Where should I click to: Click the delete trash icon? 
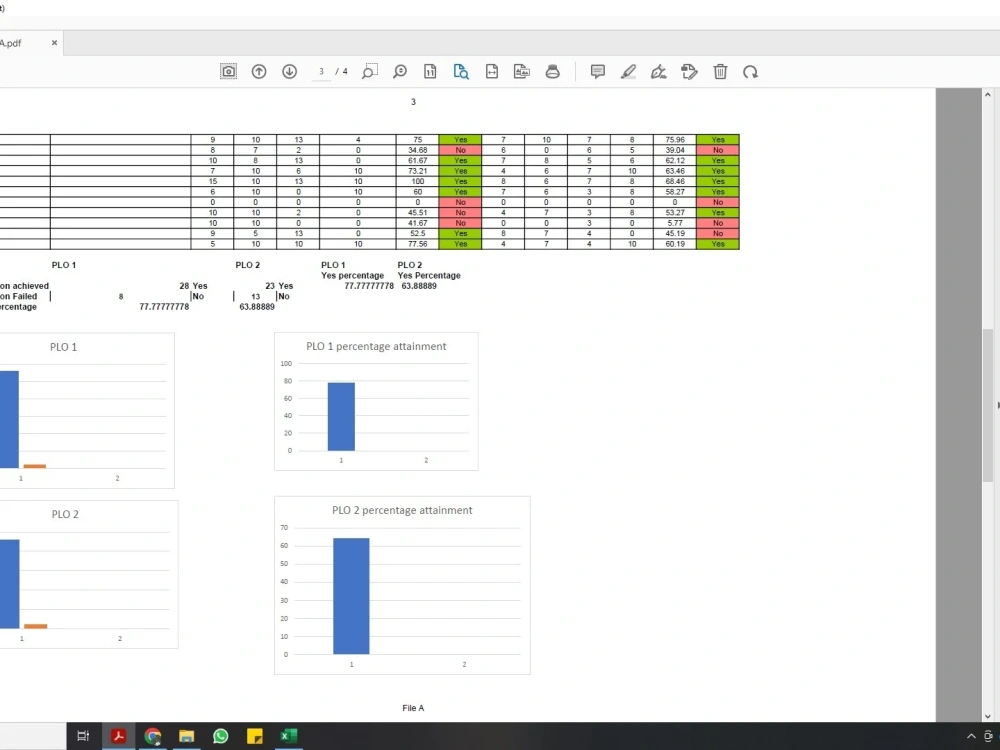[x=720, y=71]
